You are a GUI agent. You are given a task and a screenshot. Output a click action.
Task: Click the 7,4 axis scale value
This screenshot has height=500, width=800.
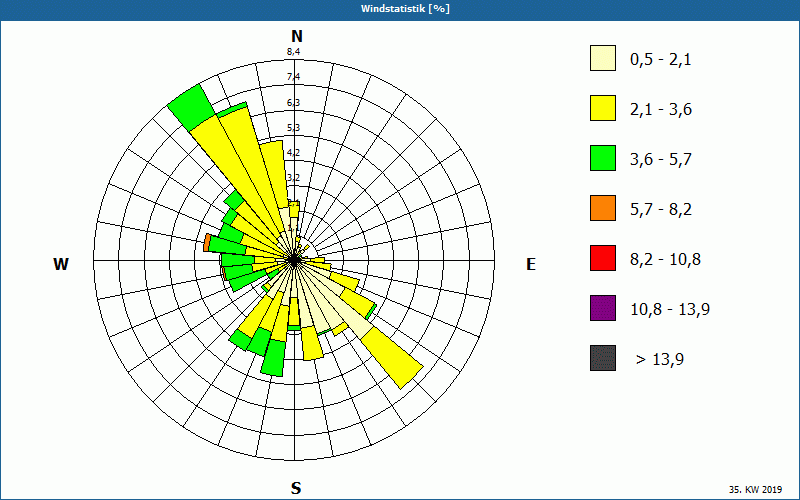[x=293, y=77]
